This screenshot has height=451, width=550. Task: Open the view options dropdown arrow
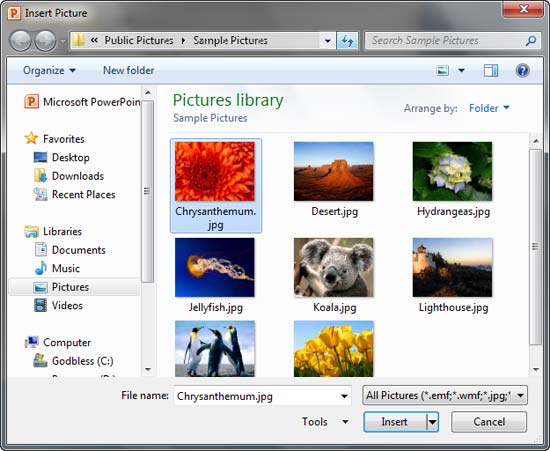tap(462, 70)
